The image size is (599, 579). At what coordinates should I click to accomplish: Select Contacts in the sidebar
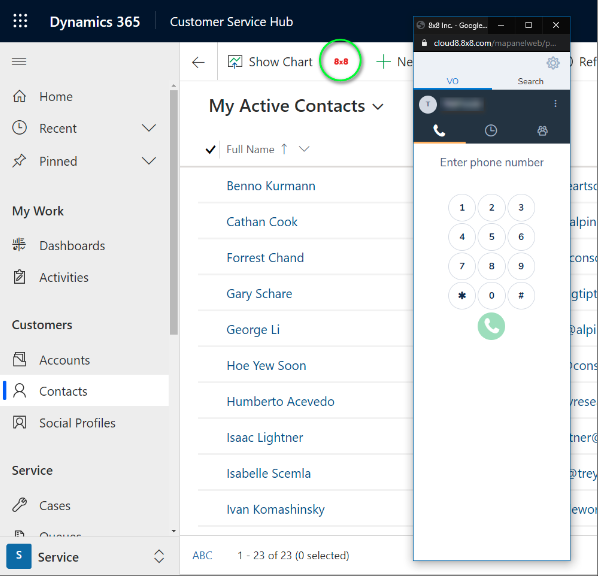(x=85, y=391)
